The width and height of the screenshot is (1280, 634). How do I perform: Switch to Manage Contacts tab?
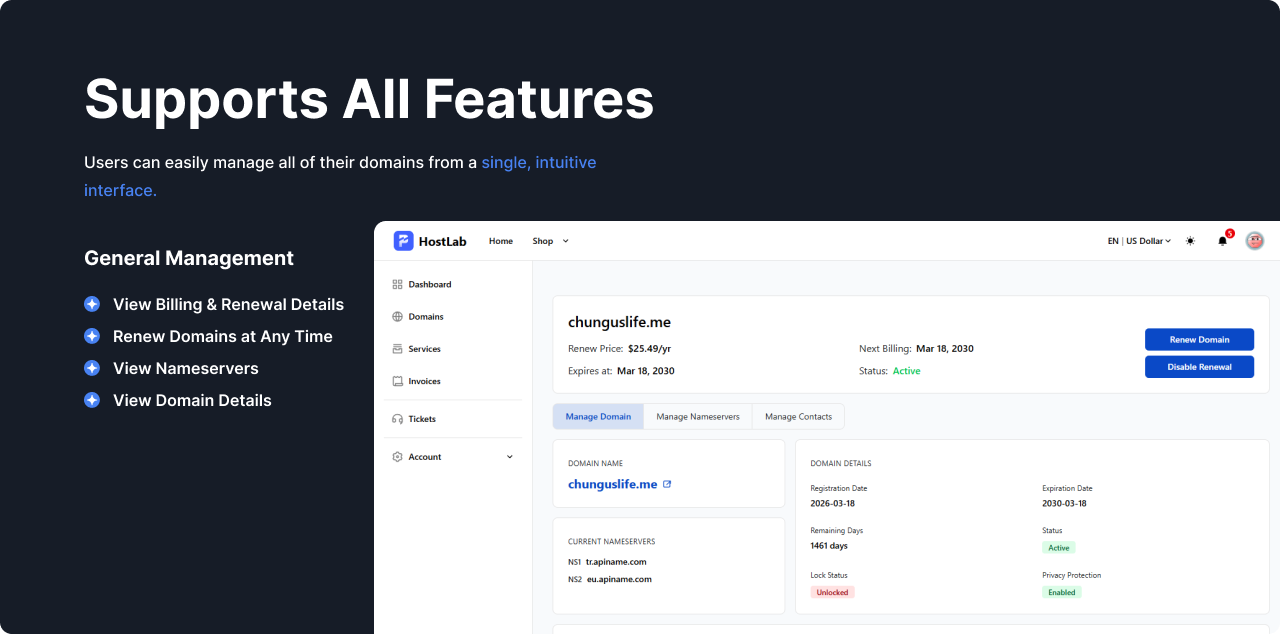[x=798, y=416]
